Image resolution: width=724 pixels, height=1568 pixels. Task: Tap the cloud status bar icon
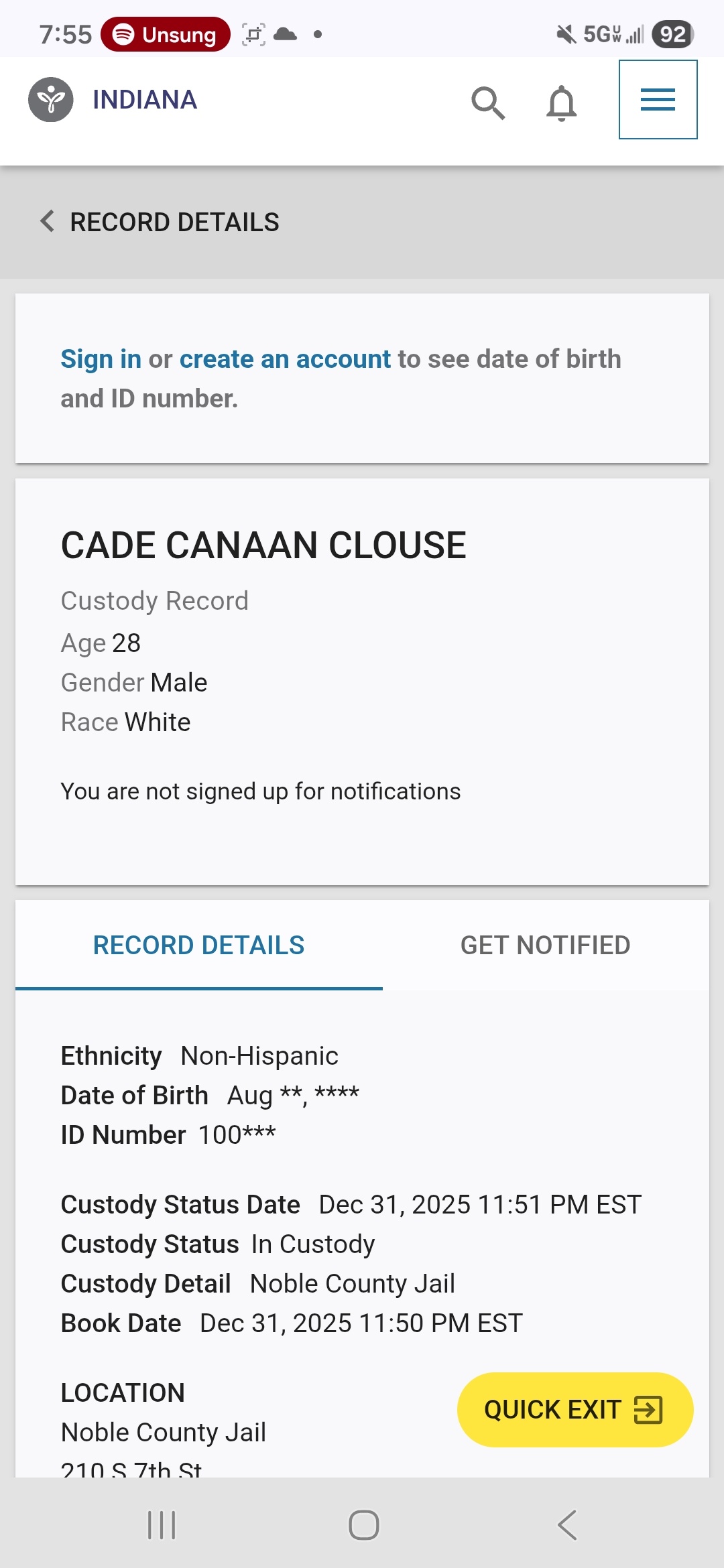286,34
